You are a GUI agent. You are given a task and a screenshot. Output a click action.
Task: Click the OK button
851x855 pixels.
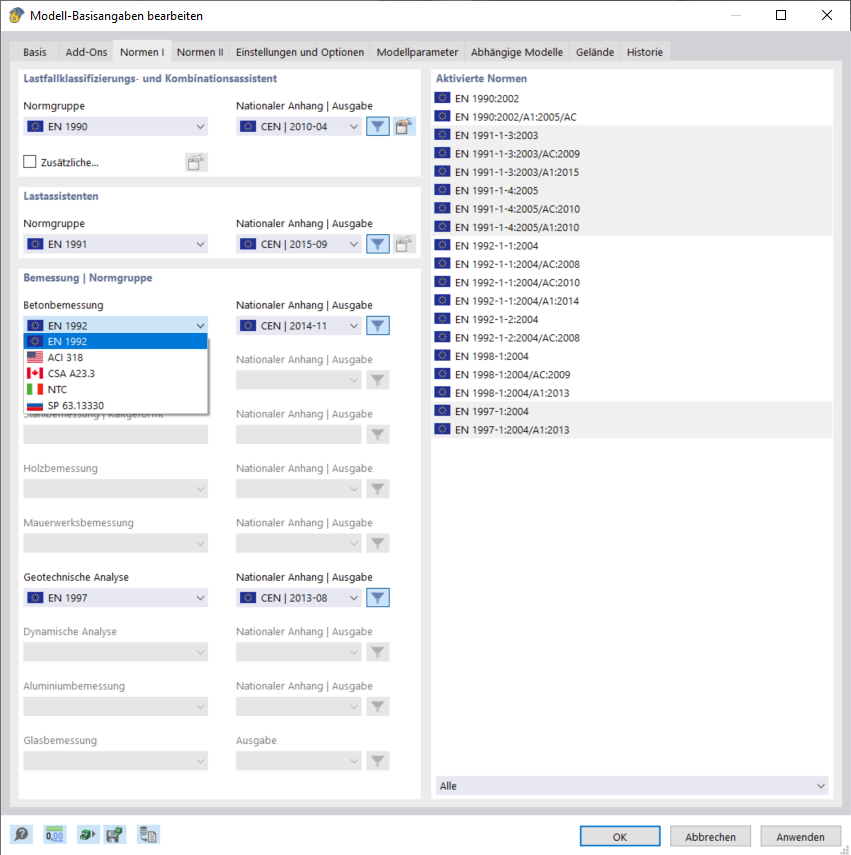click(x=620, y=836)
